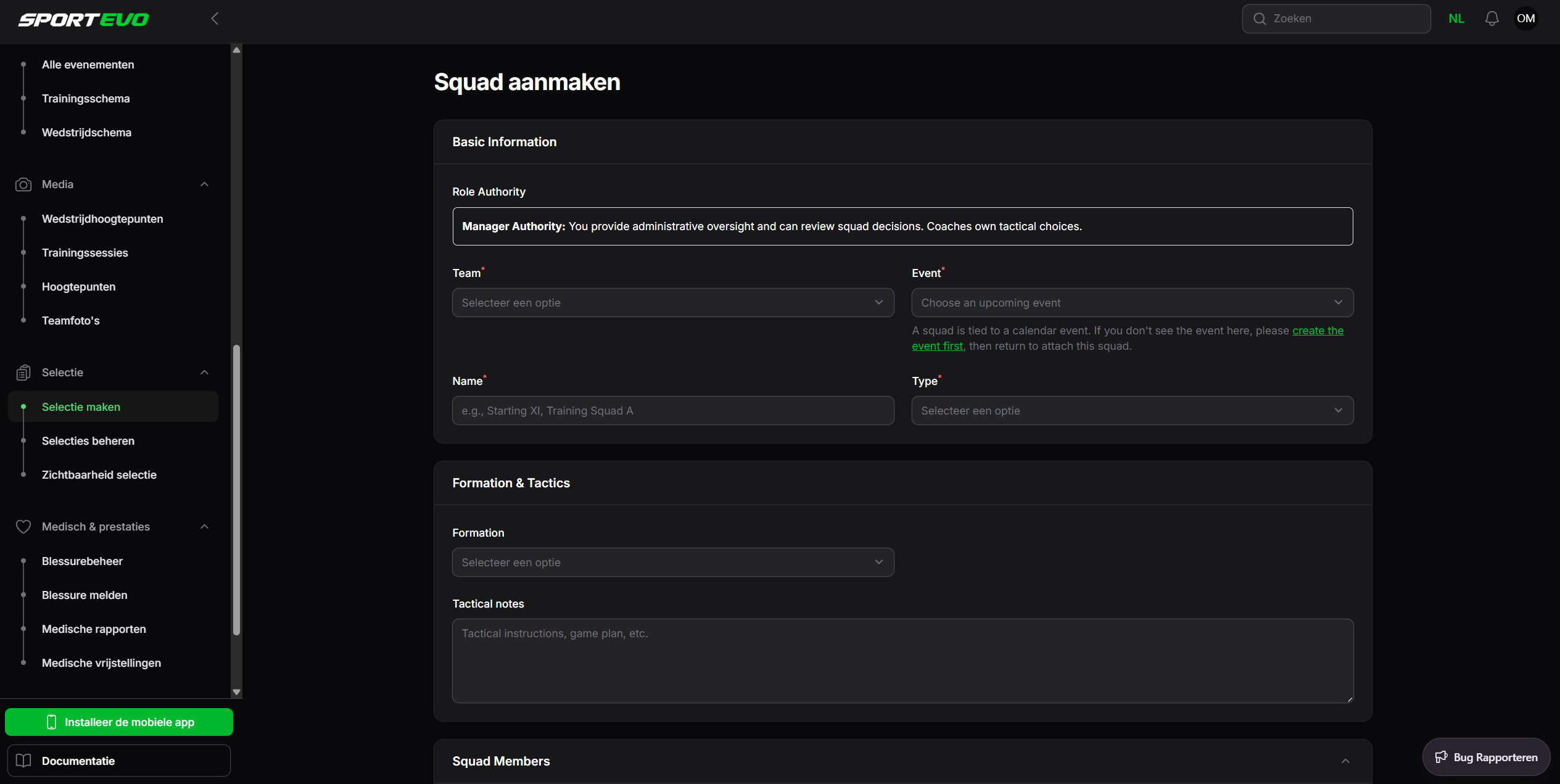Collapse sidebar with the back arrow icon

215,19
